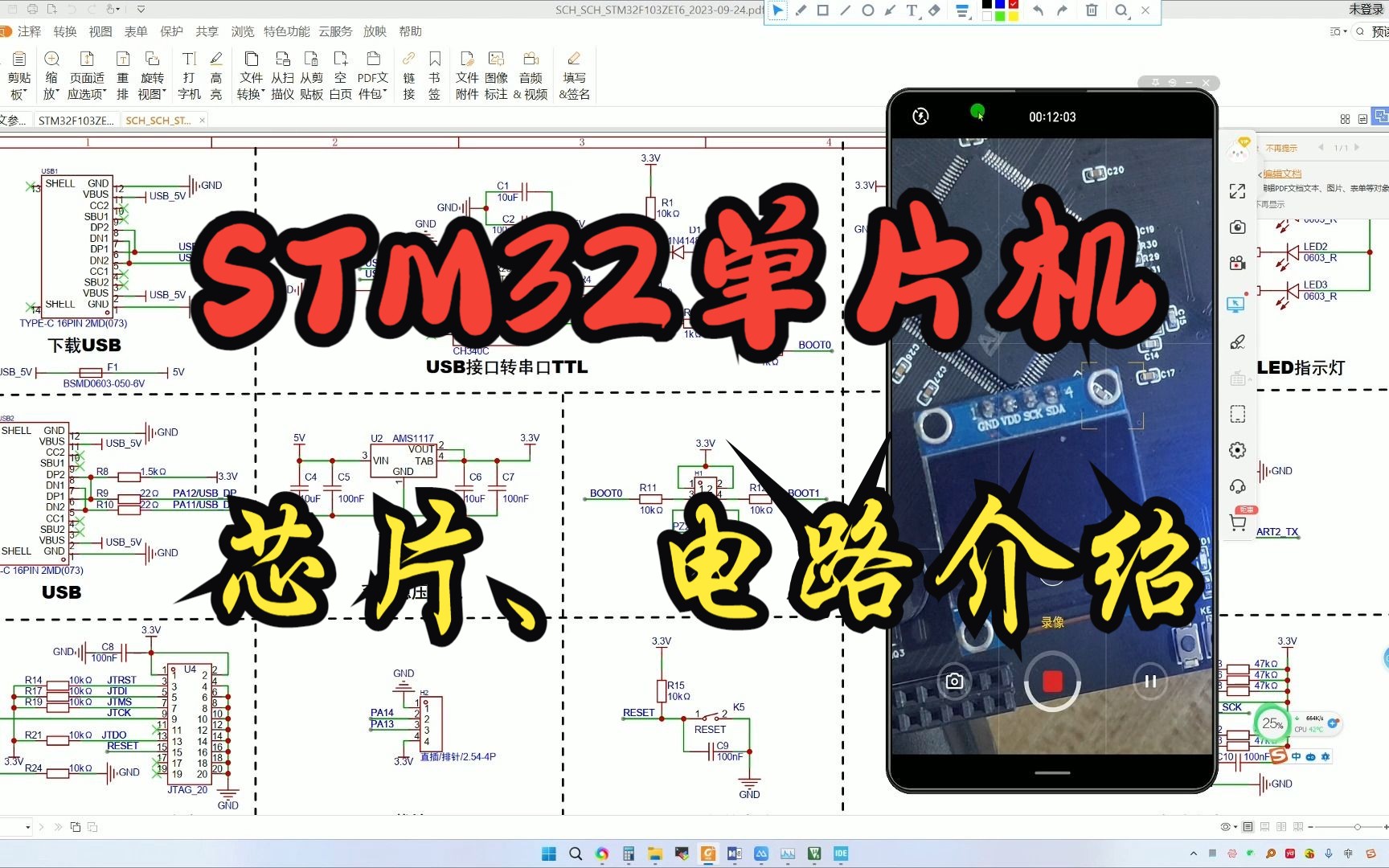1389x868 pixels.
Task: Click fullscreen expand icon in side toolbar
Action: tap(1237, 191)
